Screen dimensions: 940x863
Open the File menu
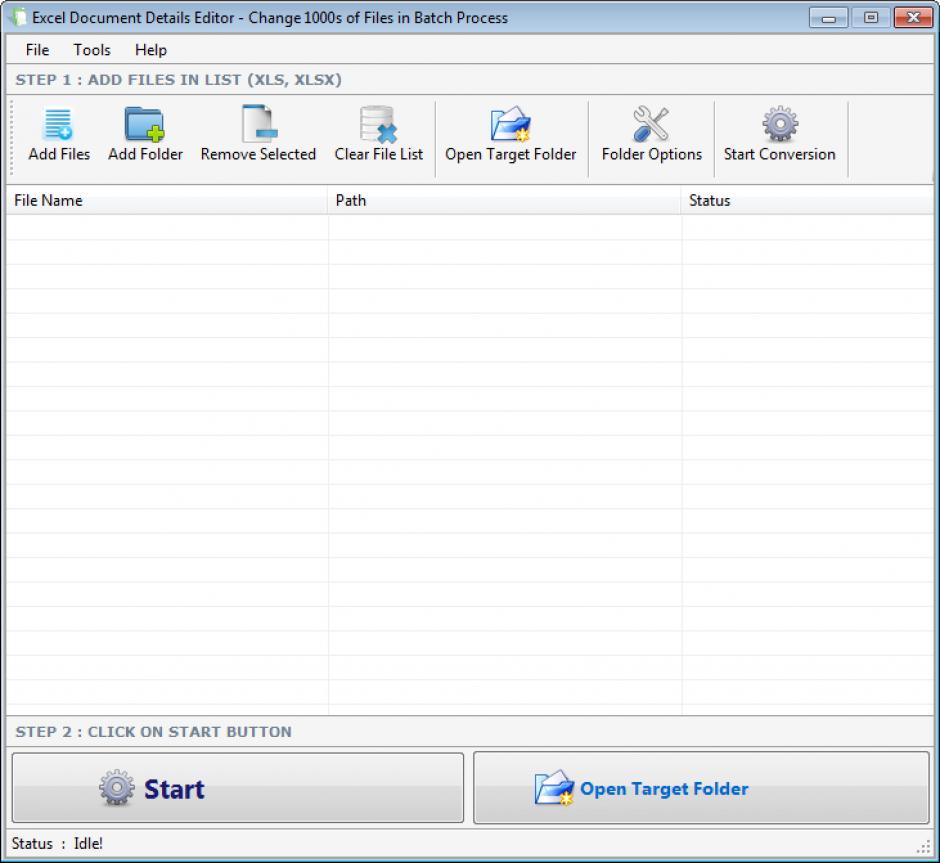[x=37, y=50]
